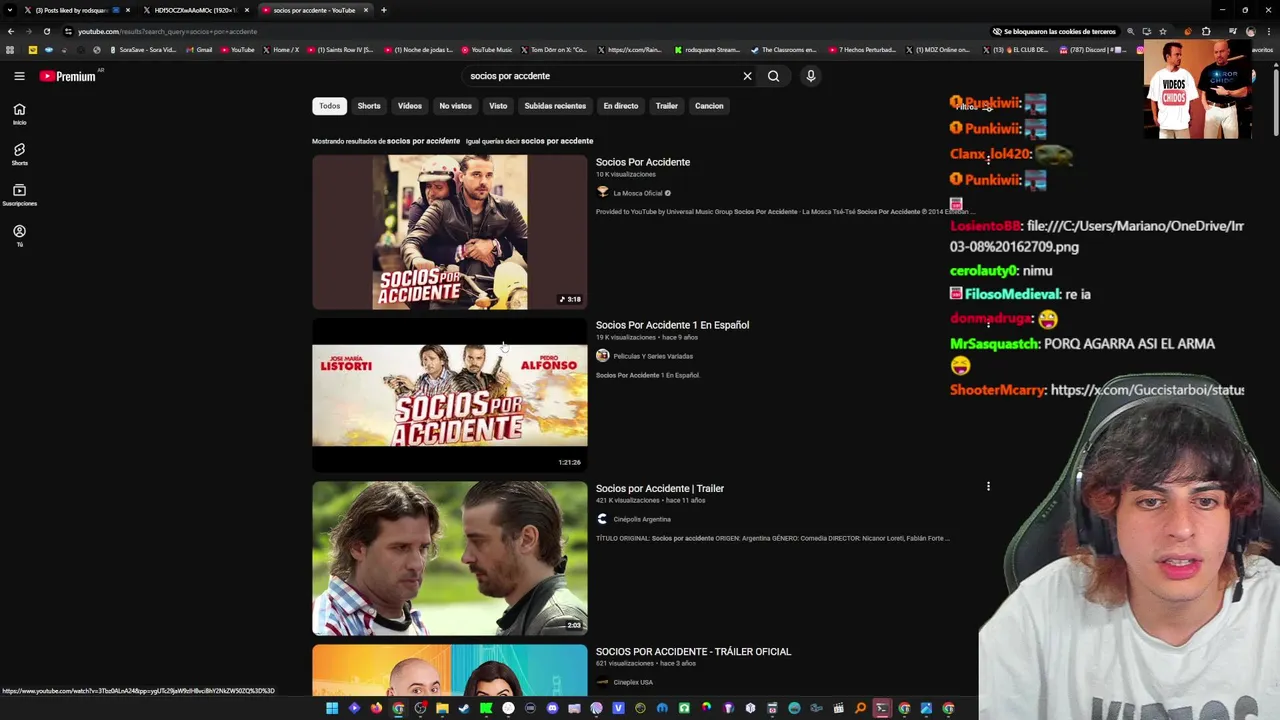Open the Windows Start menu
This screenshot has height=720, width=1280.
tap(332, 708)
